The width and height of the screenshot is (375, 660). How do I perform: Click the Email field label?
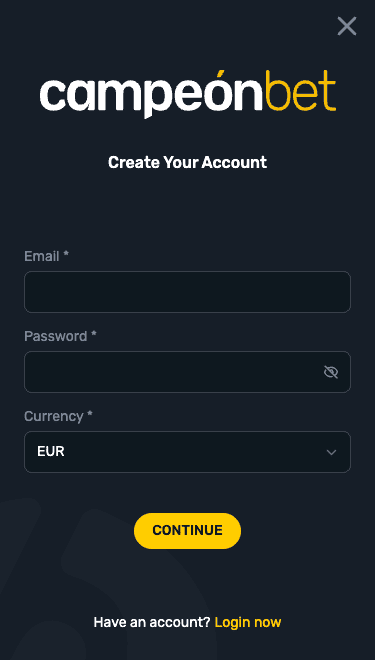[42, 256]
